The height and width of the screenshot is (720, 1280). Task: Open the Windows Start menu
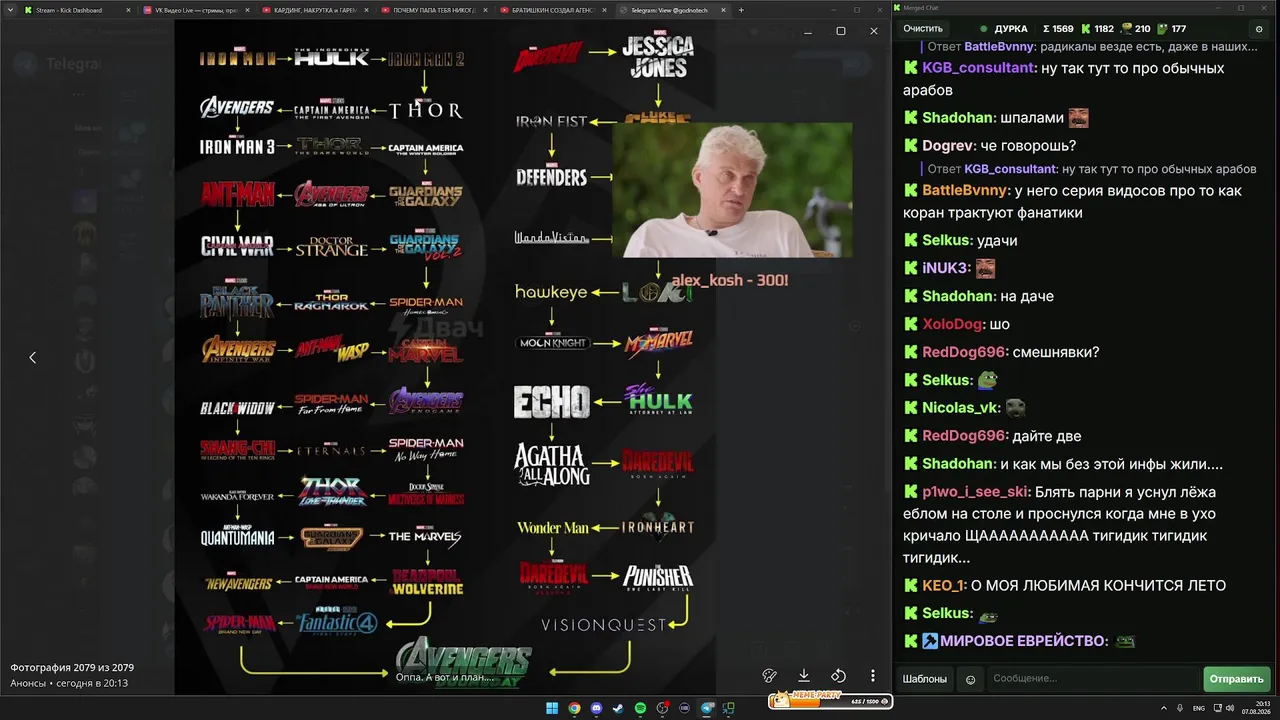pos(552,709)
